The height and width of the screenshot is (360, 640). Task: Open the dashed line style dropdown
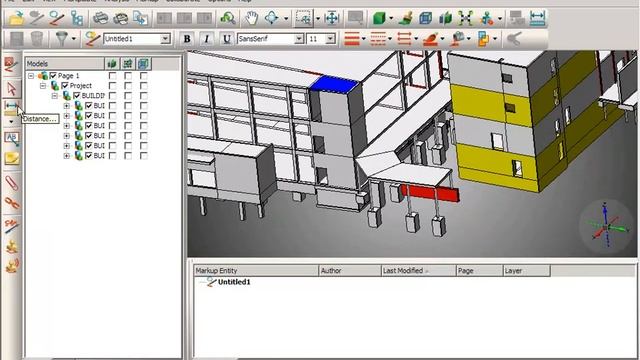click(390, 39)
